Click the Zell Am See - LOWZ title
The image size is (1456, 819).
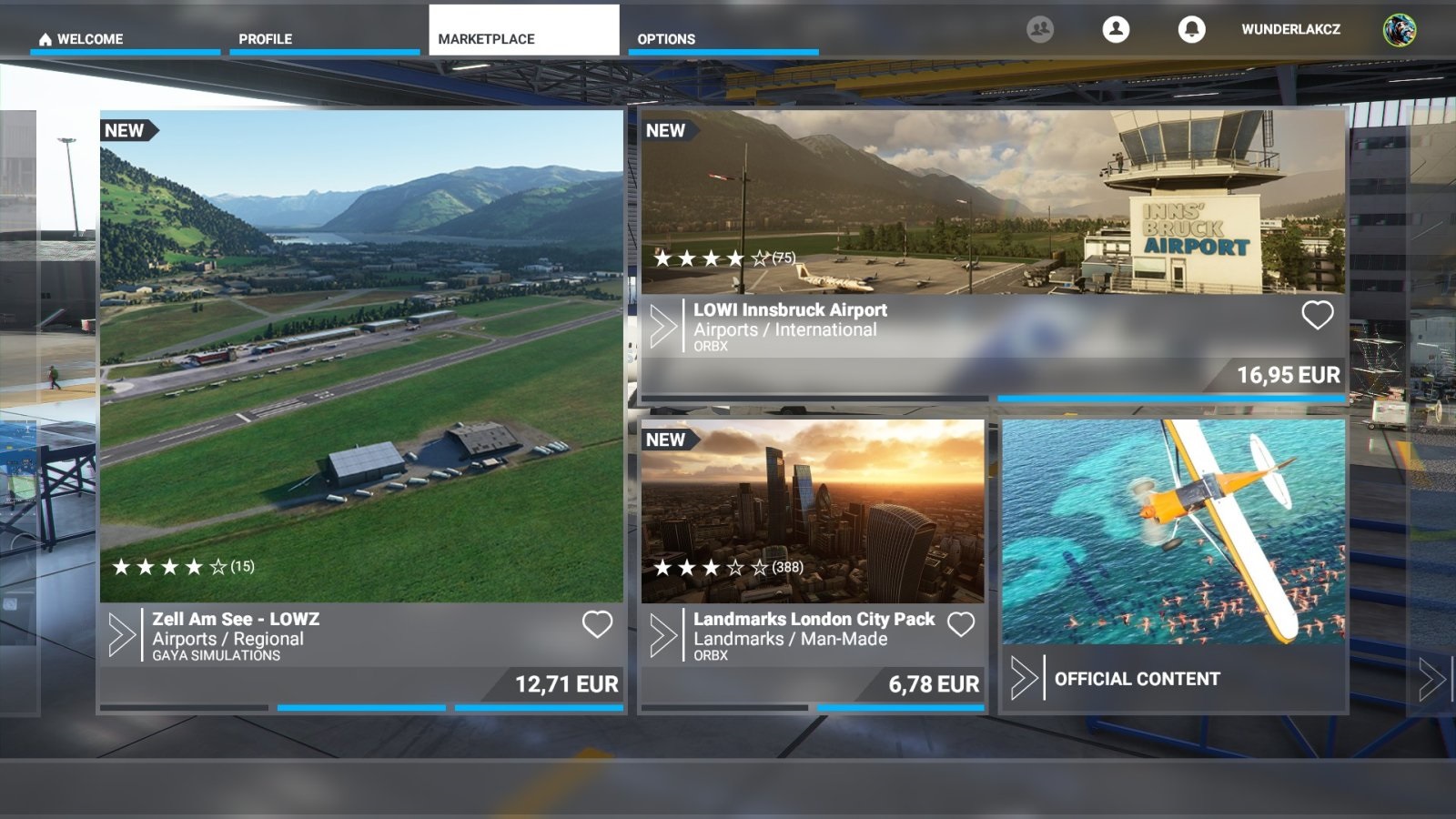(x=236, y=619)
